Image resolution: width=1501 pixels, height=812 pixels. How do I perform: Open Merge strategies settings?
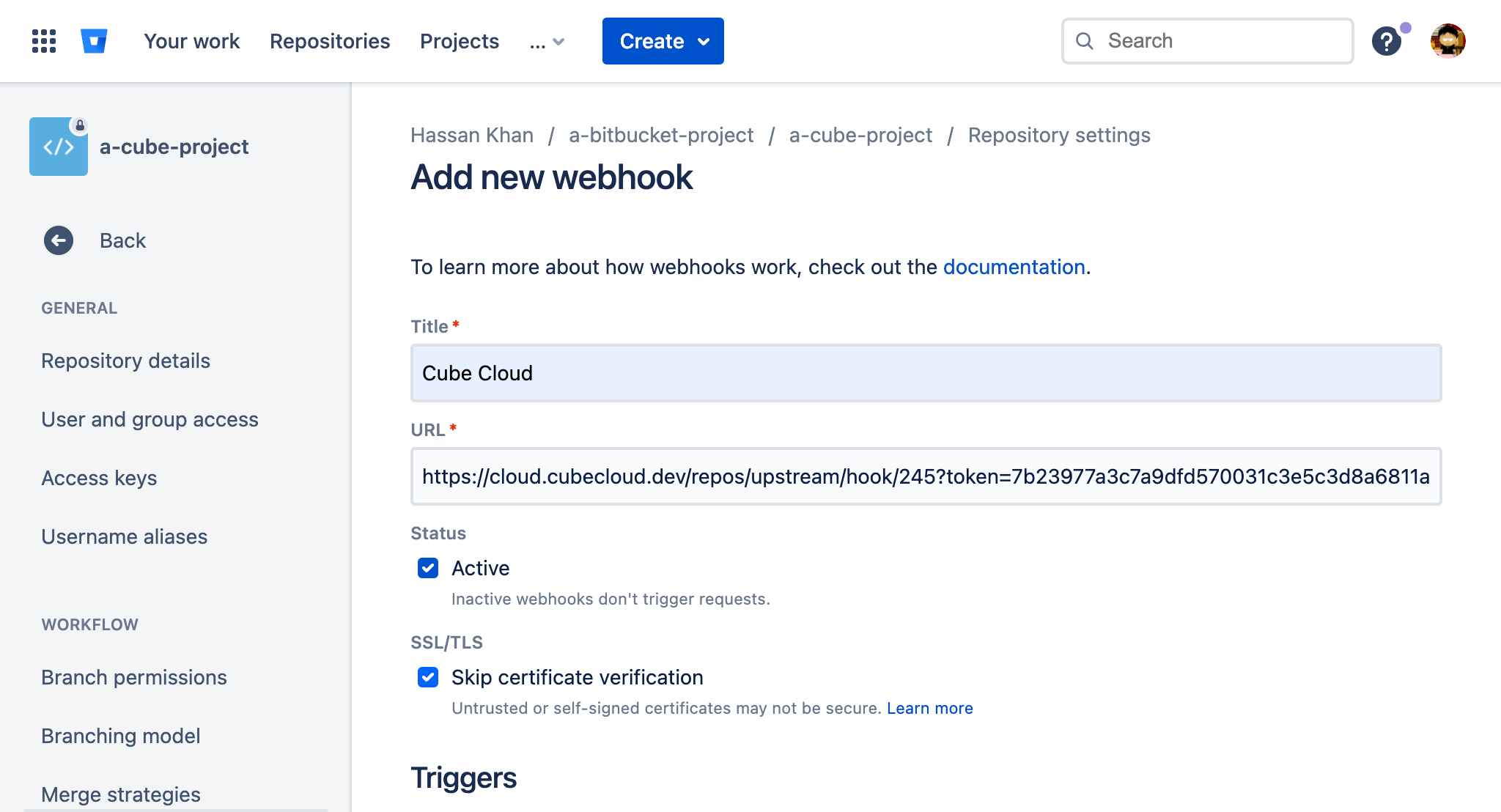tap(120, 794)
